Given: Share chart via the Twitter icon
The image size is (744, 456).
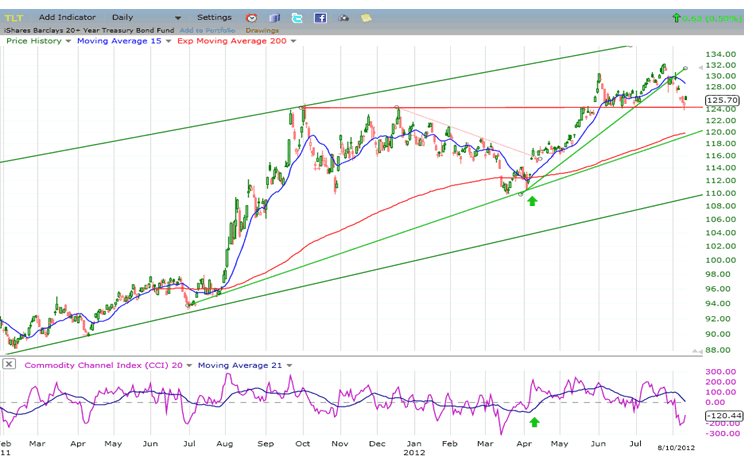Looking at the screenshot, I should point(298,18).
